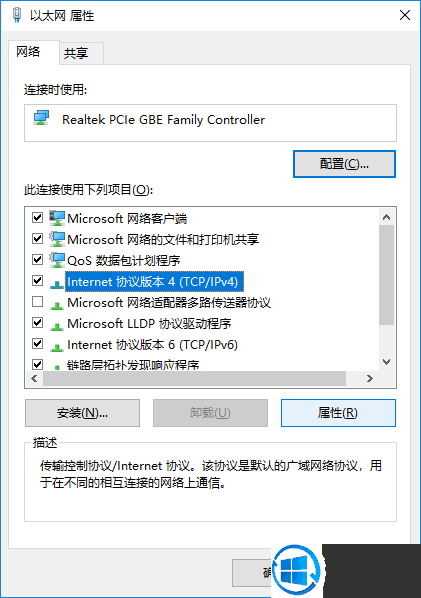Image resolution: width=421 pixels, height=598 pixels.
Task: Open adapter settings with 配置(C)... button
Action: [x=344, y=164]
